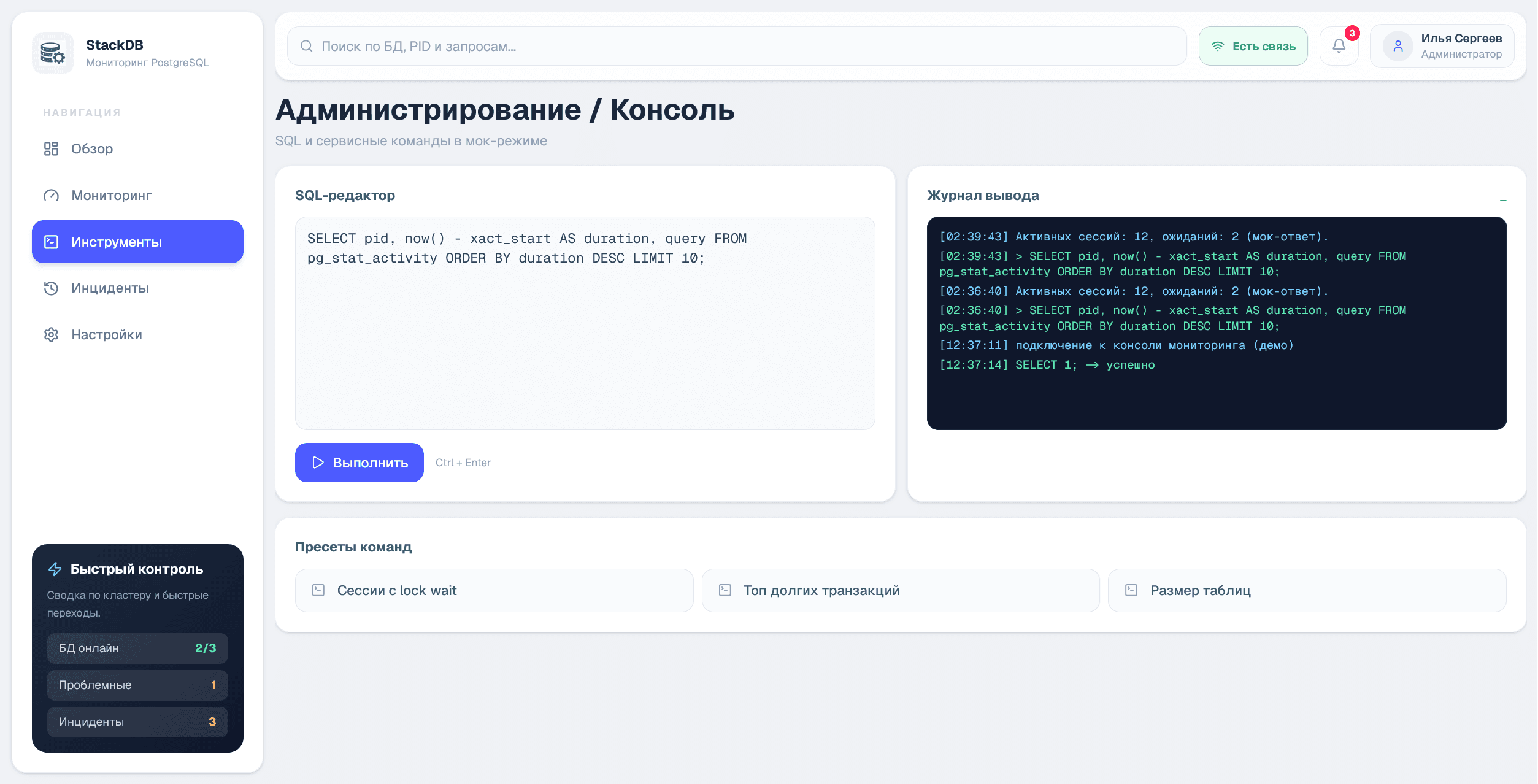Image resolution: width=1538 pixels, height=784 pixels.
Task: Click the Инструменты terminal icon
Action: click(52, 242)
